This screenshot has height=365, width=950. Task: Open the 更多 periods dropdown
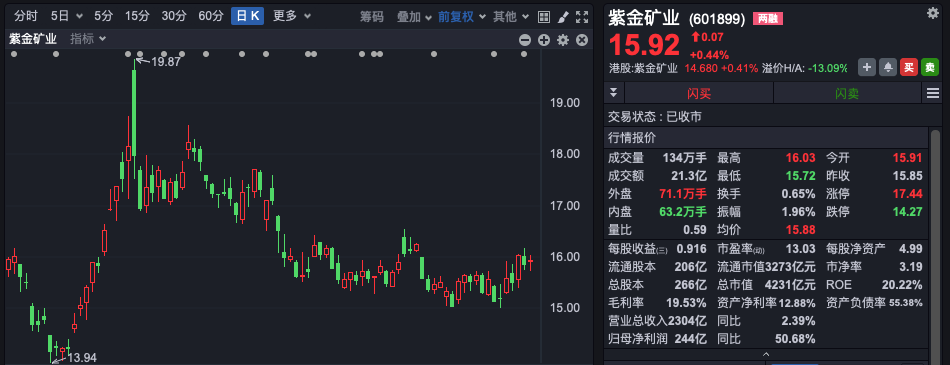point(291,16)
